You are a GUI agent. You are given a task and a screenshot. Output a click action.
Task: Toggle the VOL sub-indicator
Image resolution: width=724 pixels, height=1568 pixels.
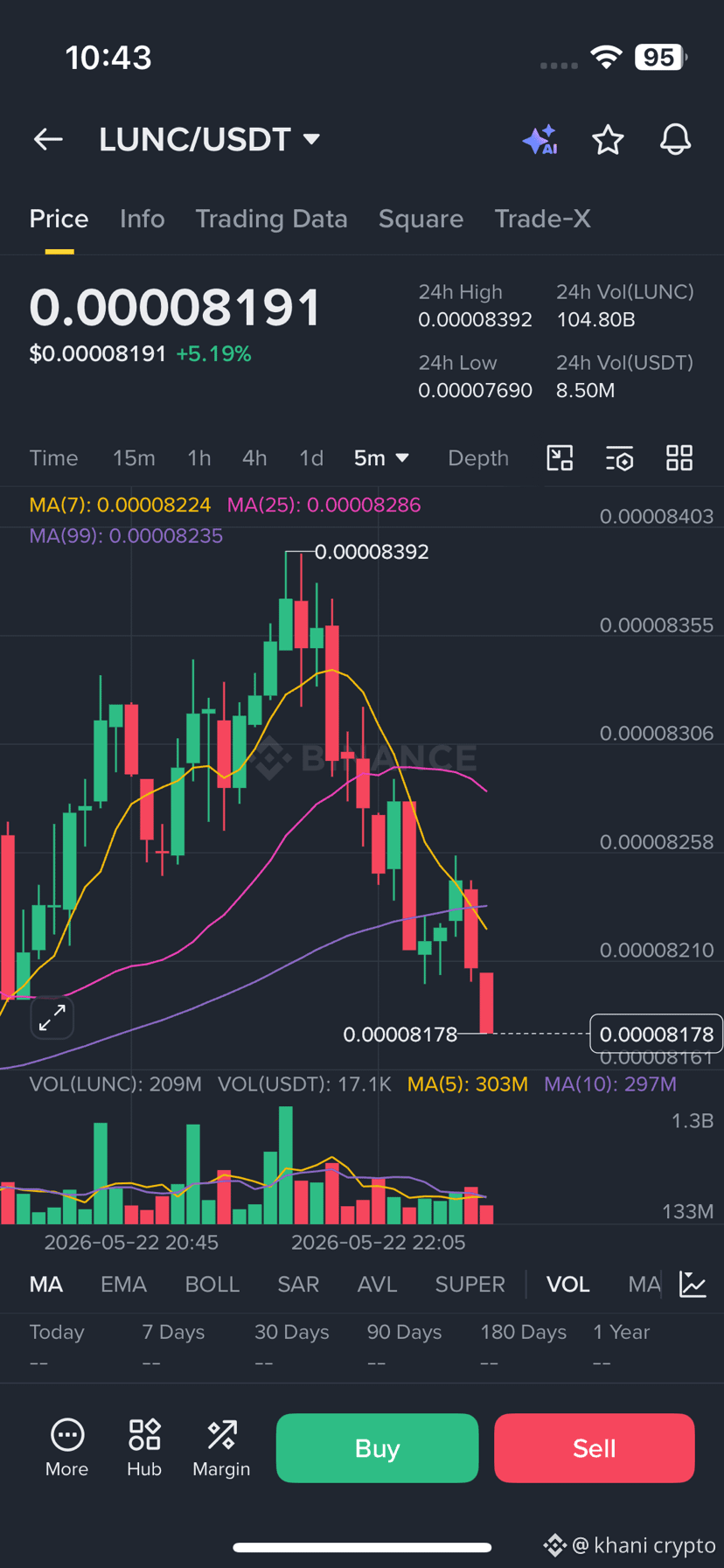(x=567, y=1284)
